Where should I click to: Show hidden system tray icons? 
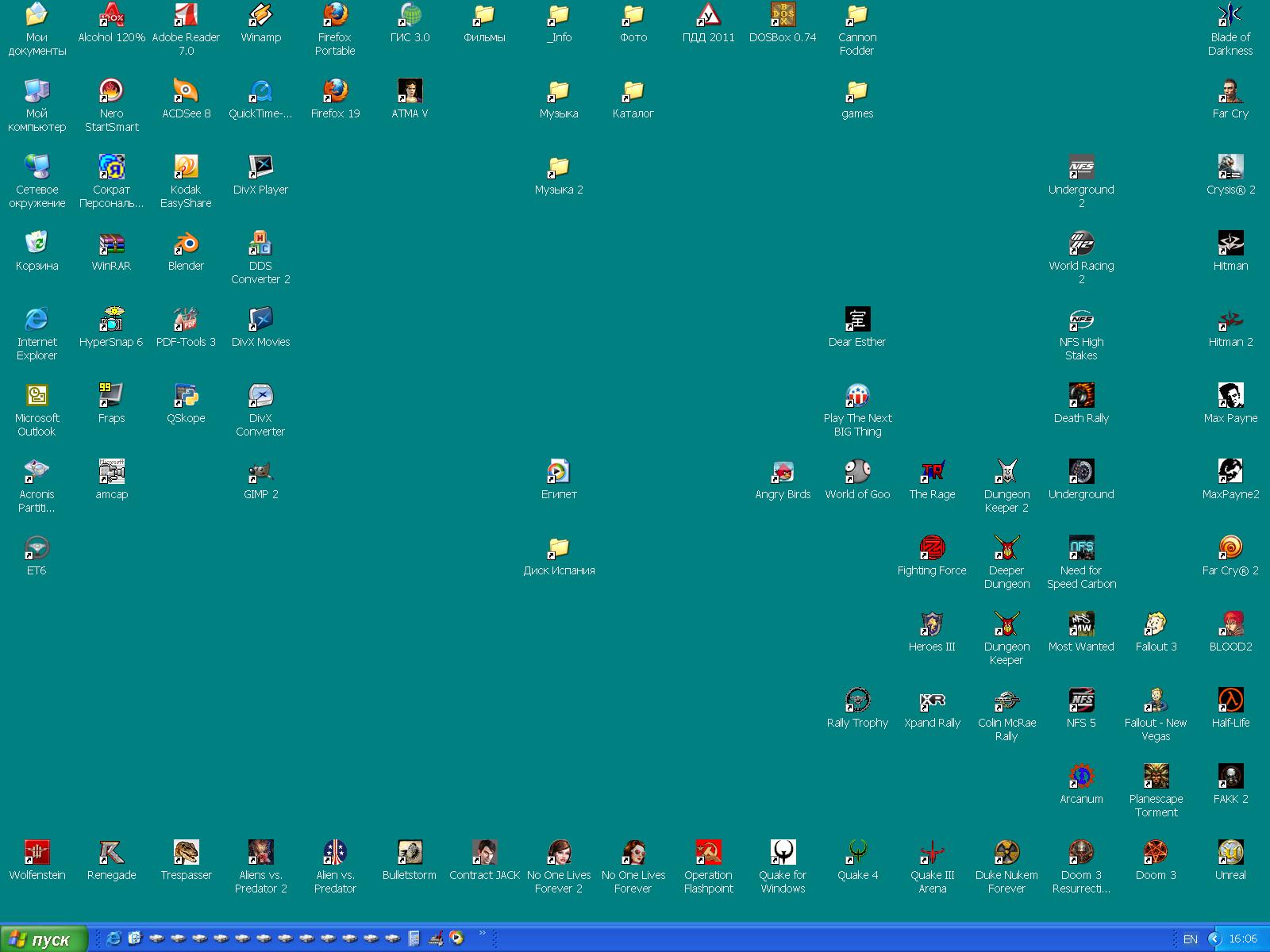tap(1214, 939)
